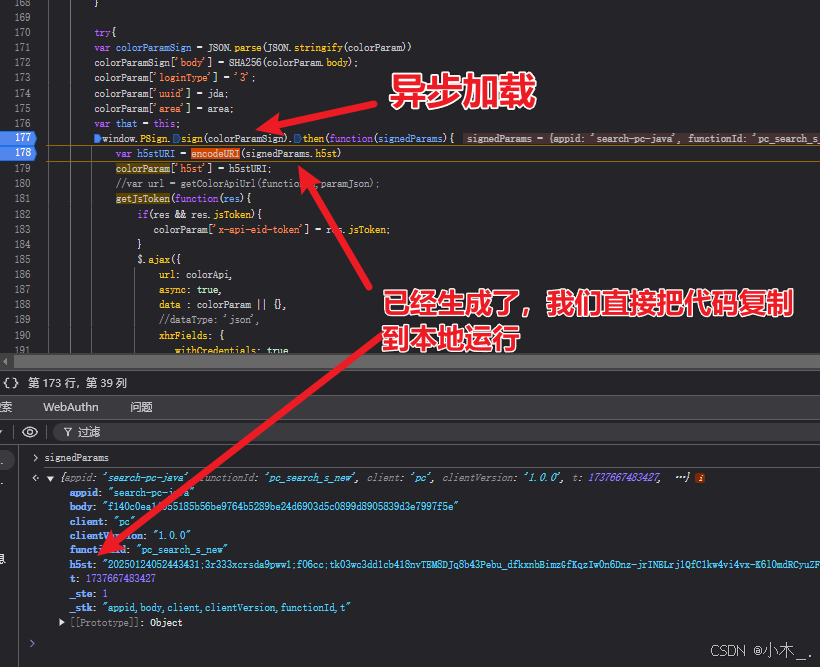Image resolution: width=820 pixels, height=667 pixels.
Task: Click the object info badge icon
Action: 700,478
